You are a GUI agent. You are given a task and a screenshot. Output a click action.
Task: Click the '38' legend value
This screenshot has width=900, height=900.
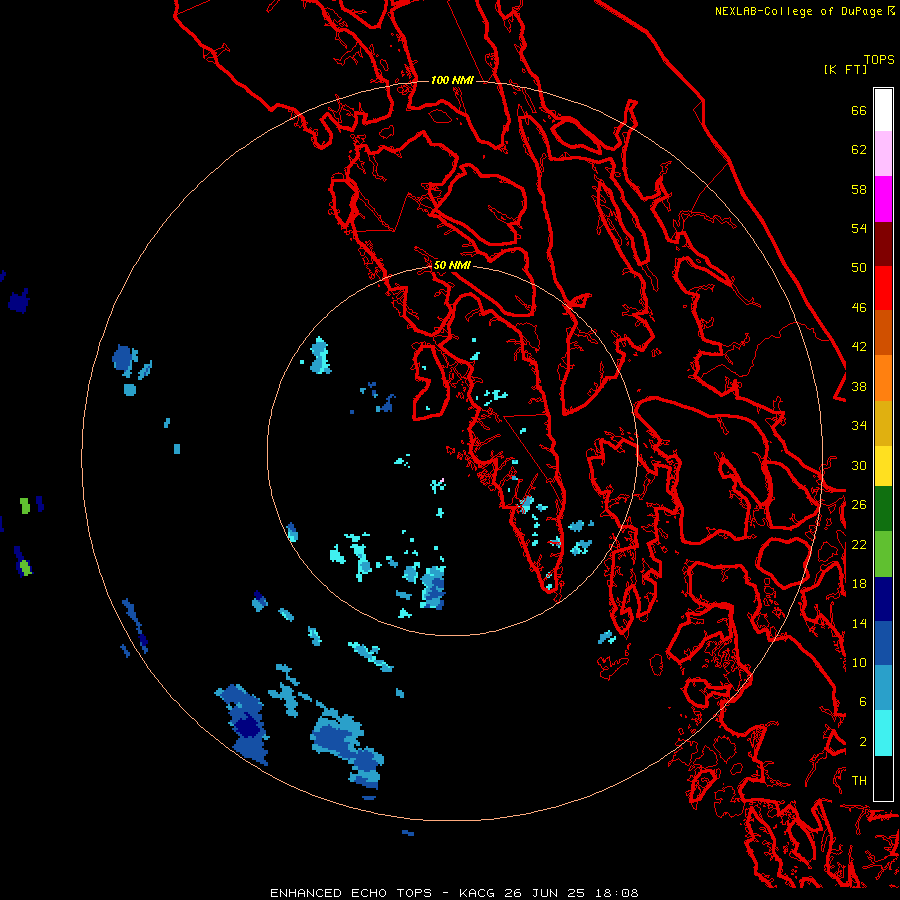pyautogui.click(x=859, y=386)
